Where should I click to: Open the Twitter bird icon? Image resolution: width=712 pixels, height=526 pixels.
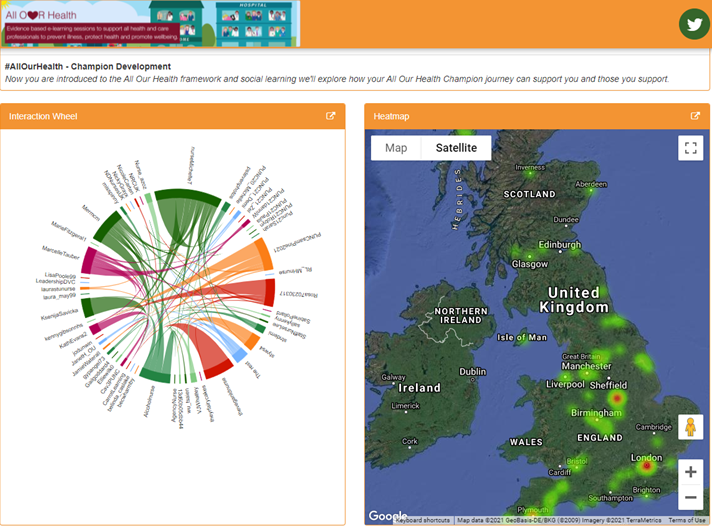click(x=694, y=24)
